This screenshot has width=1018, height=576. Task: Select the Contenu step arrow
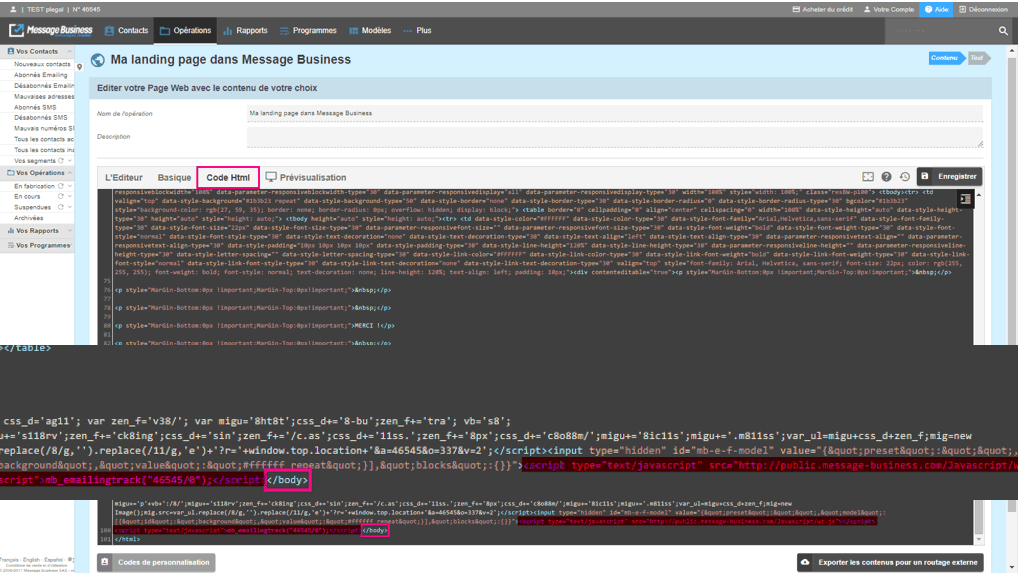[947, 58]
